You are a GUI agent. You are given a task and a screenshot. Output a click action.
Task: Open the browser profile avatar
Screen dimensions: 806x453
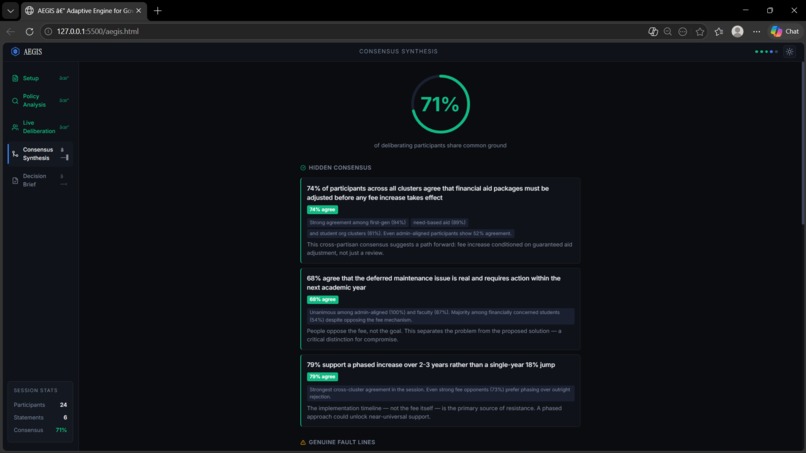pyautogui.click(x=737, y=31)
